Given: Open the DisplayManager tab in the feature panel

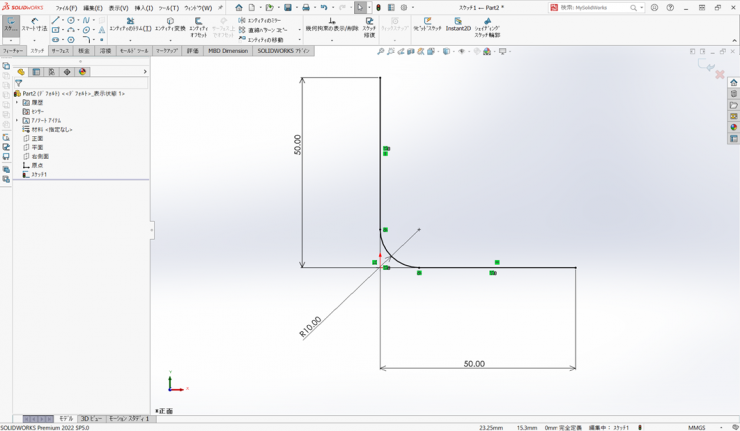Looking at the screenshot, I should pyautogui.click(x=83, y=72).
